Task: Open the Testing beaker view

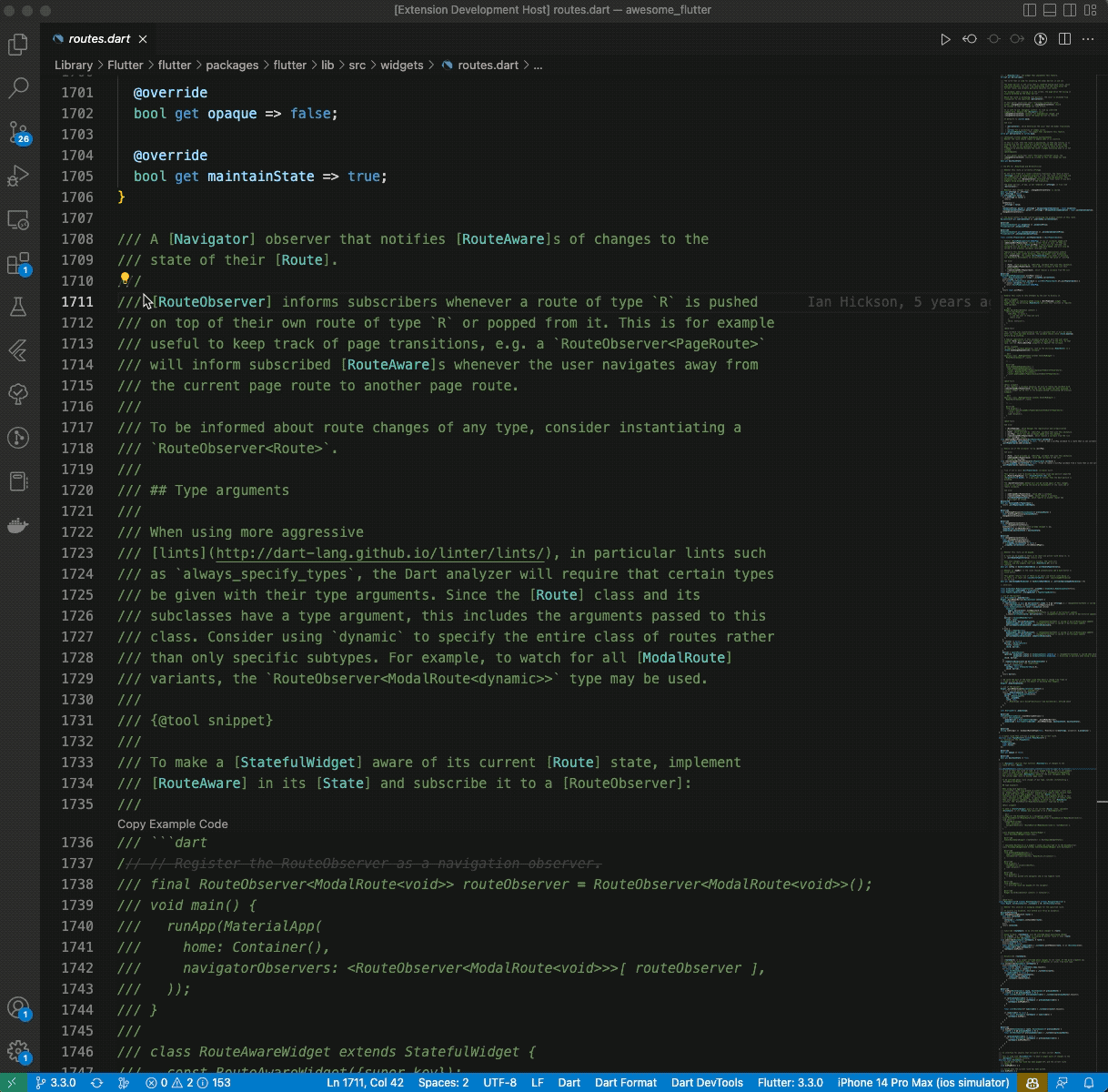Action: pos(18,307)
